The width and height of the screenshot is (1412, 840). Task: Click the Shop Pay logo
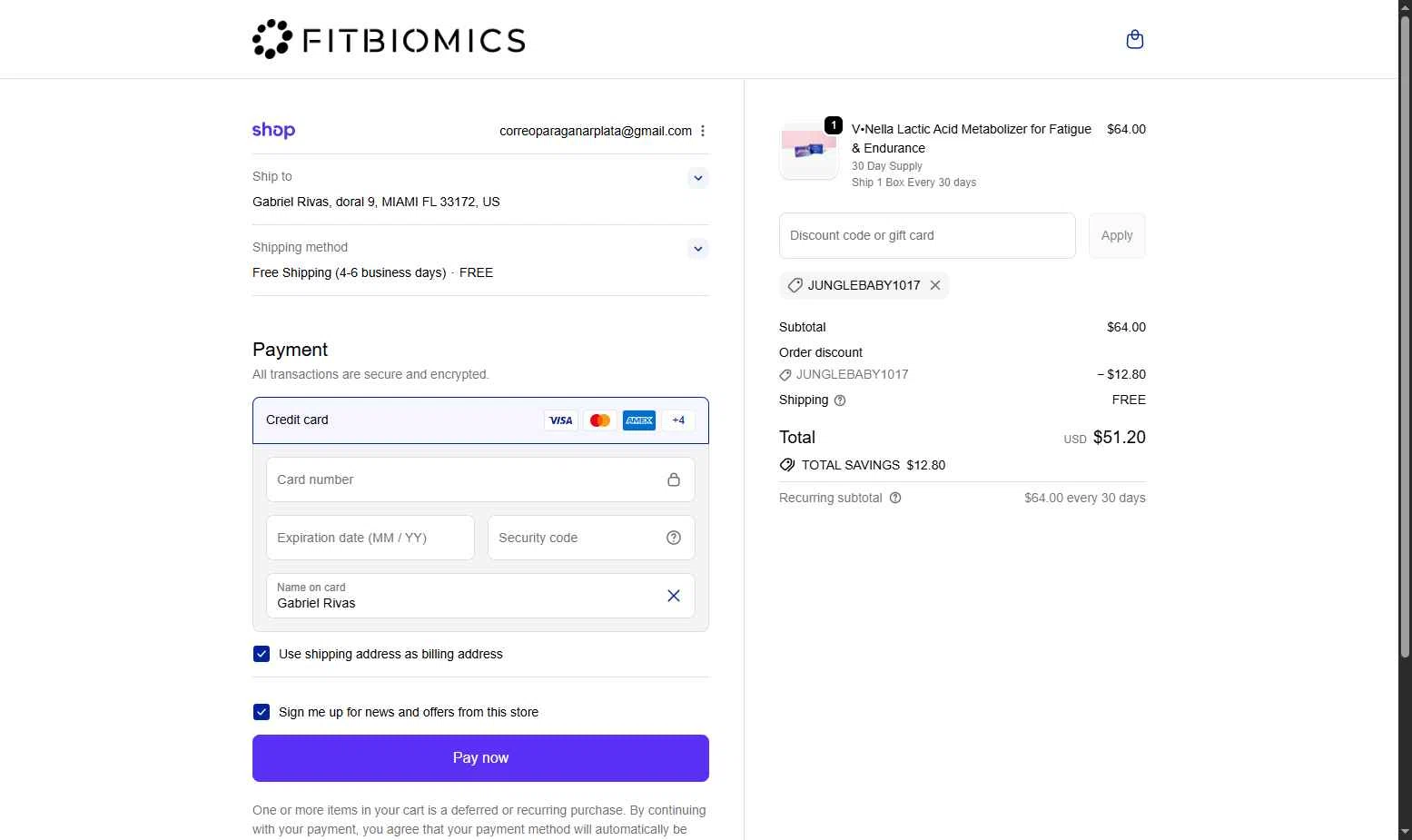point(273,131)
